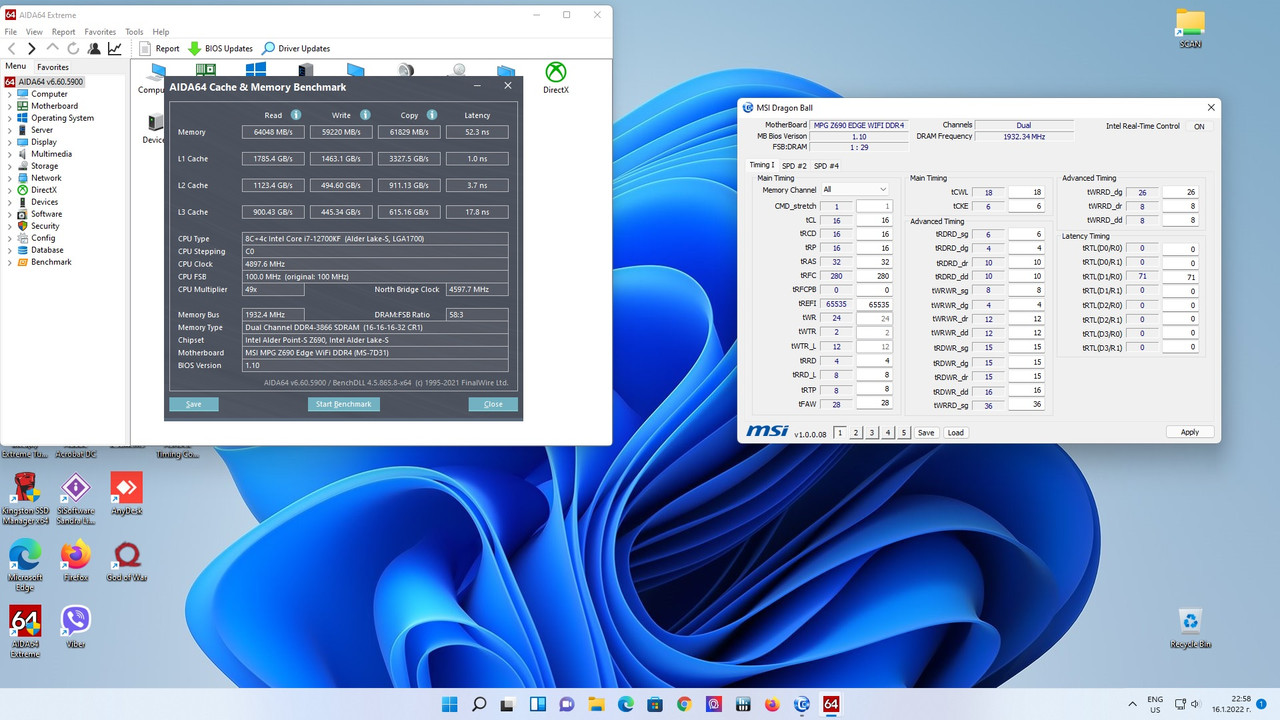1280x720 pixels.
Task: Select profile 1 in MSI Dragon Ball
Action: (x=840, y=433)
